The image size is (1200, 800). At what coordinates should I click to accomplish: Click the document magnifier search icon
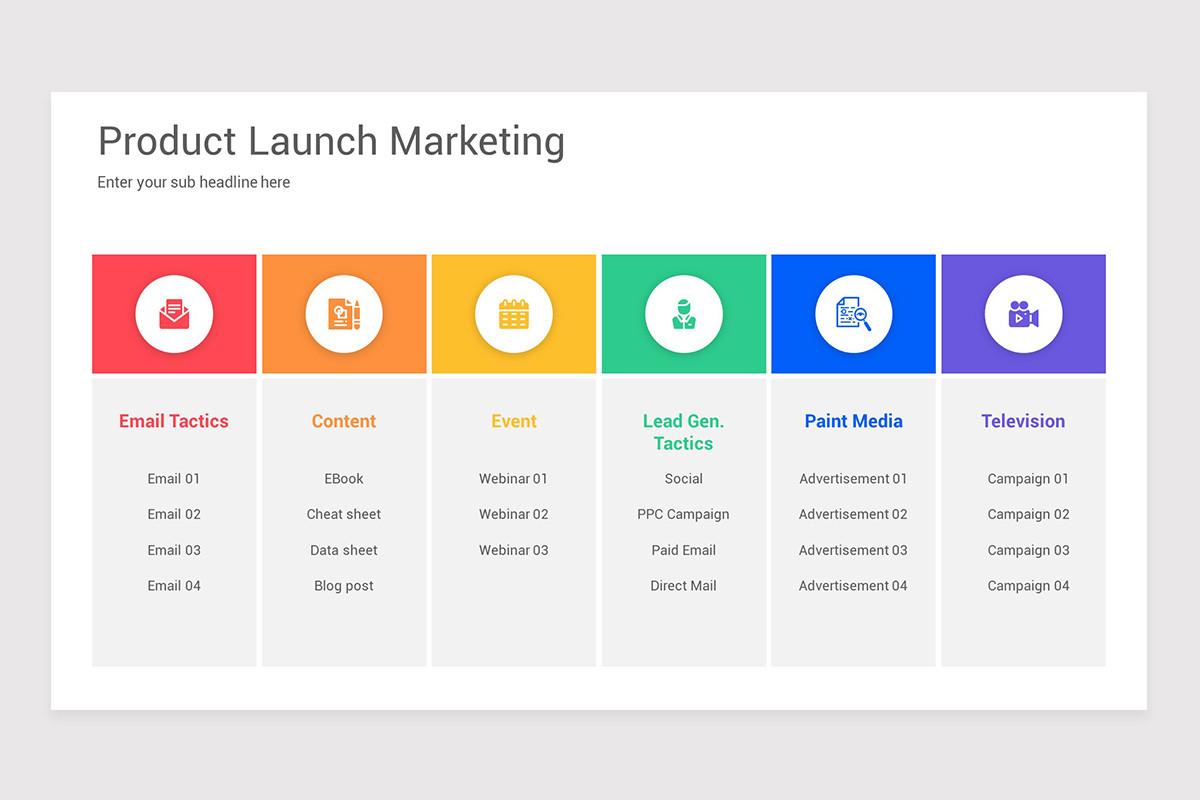[x=853, y=315]
